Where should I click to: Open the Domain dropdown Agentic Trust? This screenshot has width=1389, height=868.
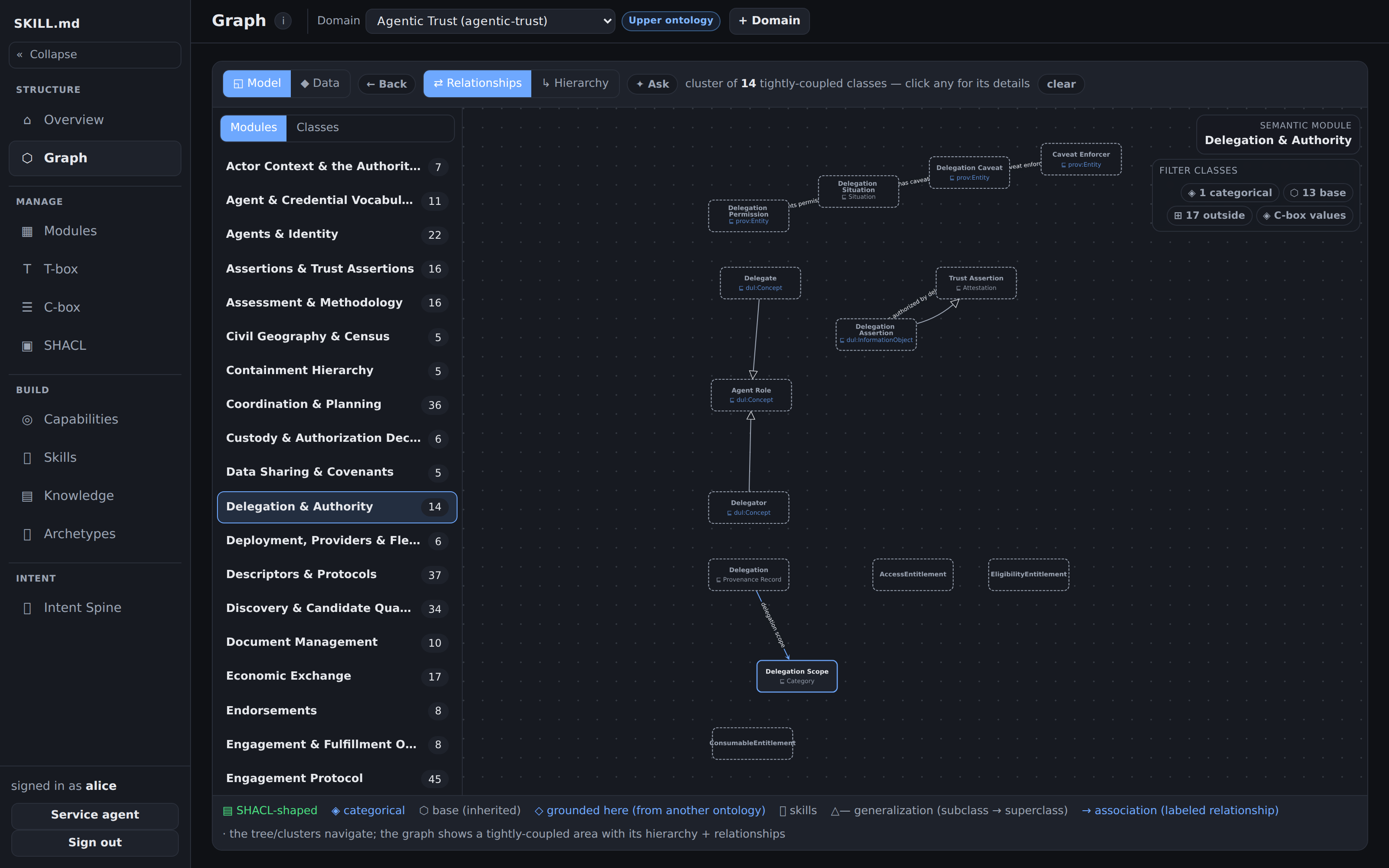click(490, 21)
